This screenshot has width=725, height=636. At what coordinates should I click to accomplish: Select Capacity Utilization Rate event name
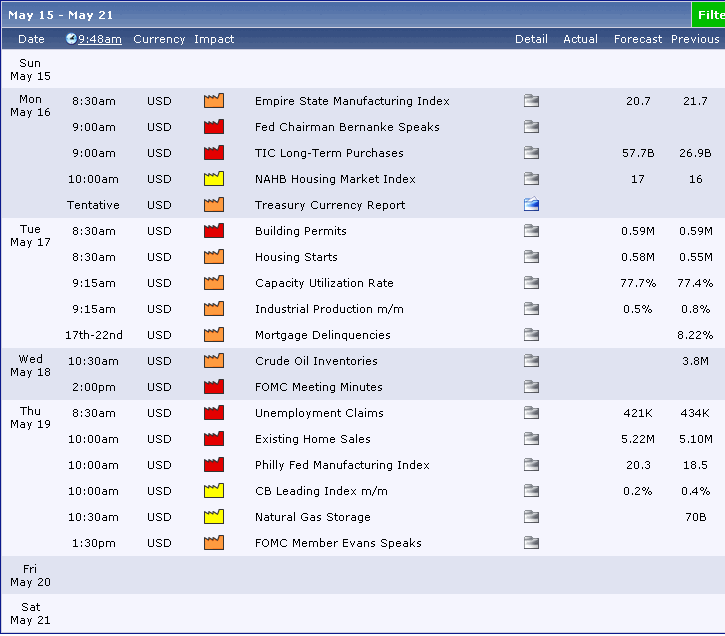pyautogui.click(x=324, y=283)
